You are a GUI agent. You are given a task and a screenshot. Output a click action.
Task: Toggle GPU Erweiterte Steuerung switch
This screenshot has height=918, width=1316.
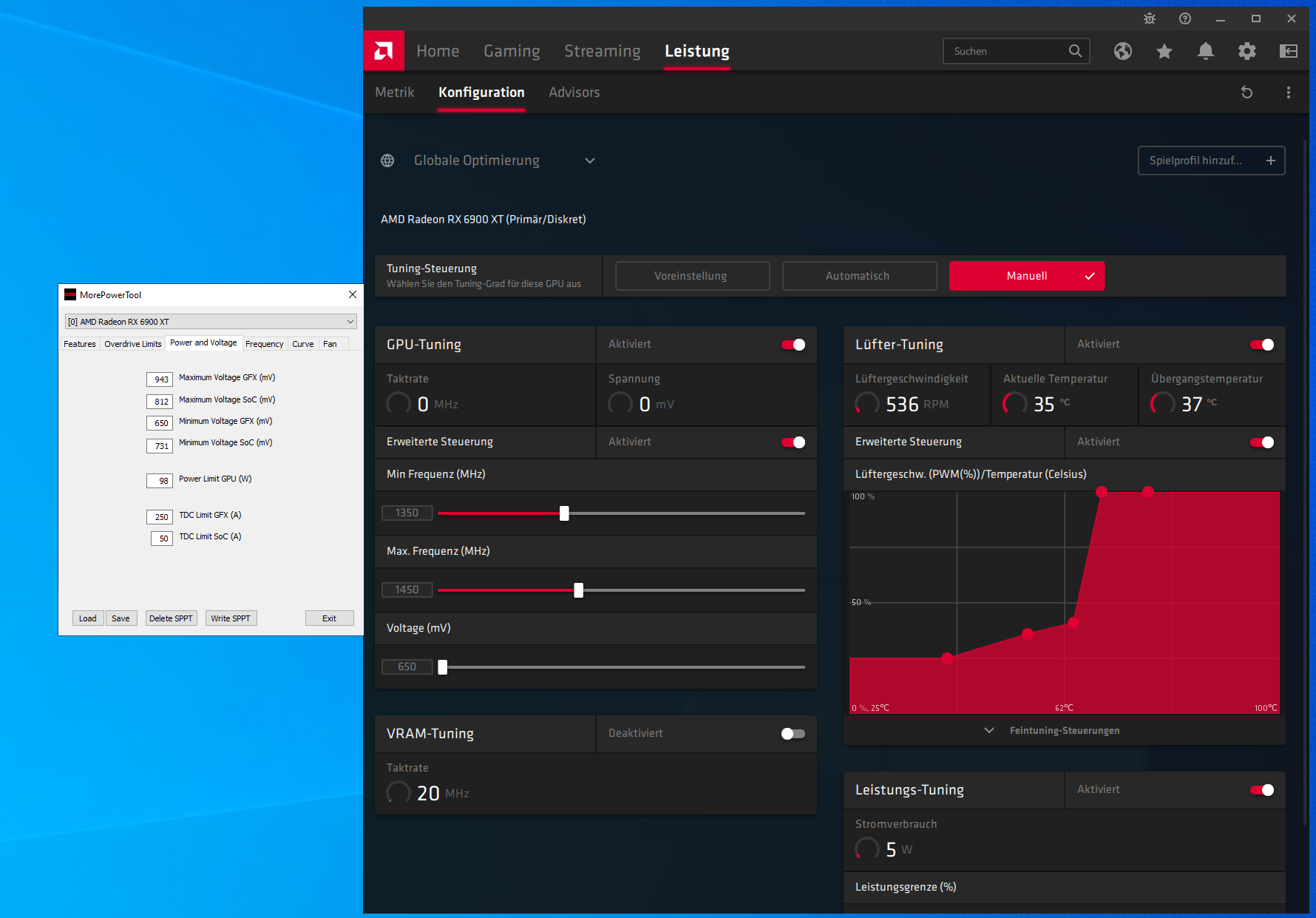793,442
